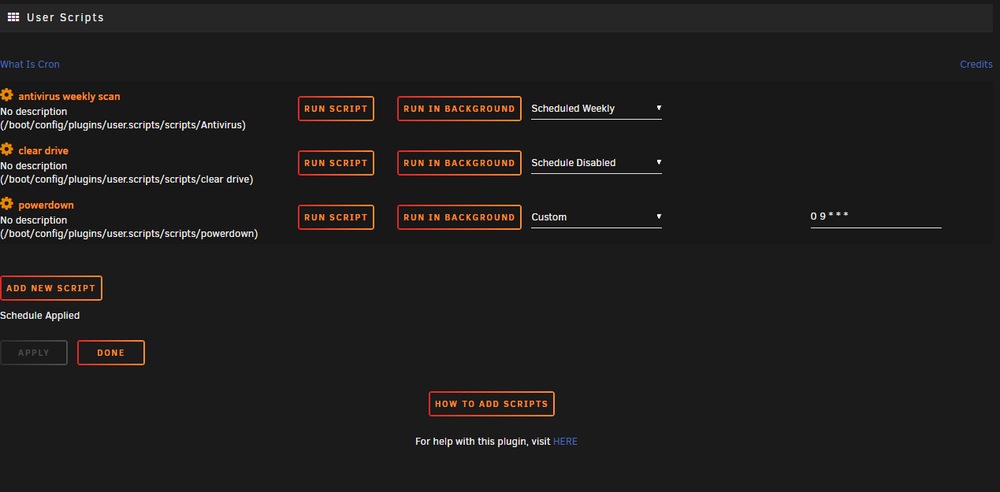Click the gear icon next to antivirus weekly scan
The height and width of the screenshot is (492, 1000).
6,95
